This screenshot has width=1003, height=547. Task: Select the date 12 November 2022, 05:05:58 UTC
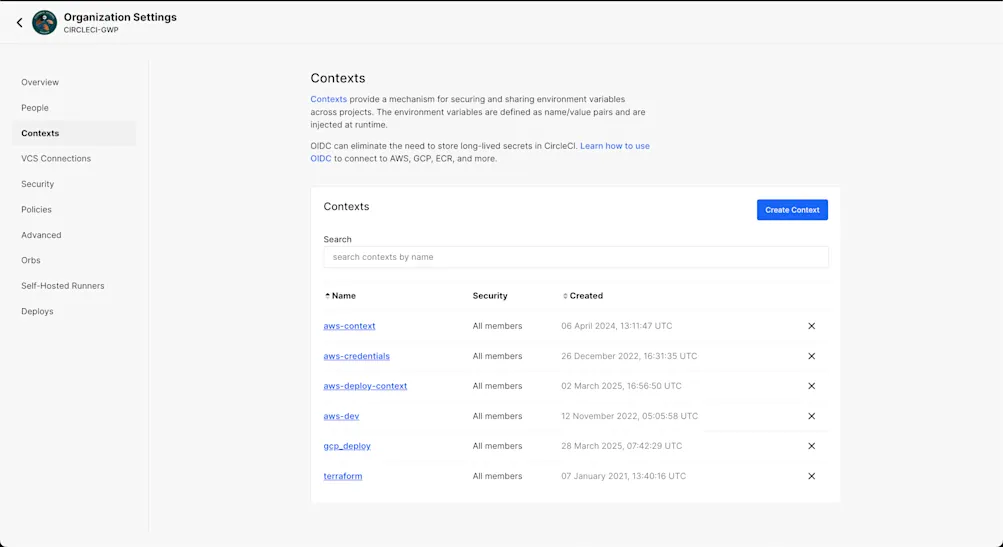[x=629, y=416]
